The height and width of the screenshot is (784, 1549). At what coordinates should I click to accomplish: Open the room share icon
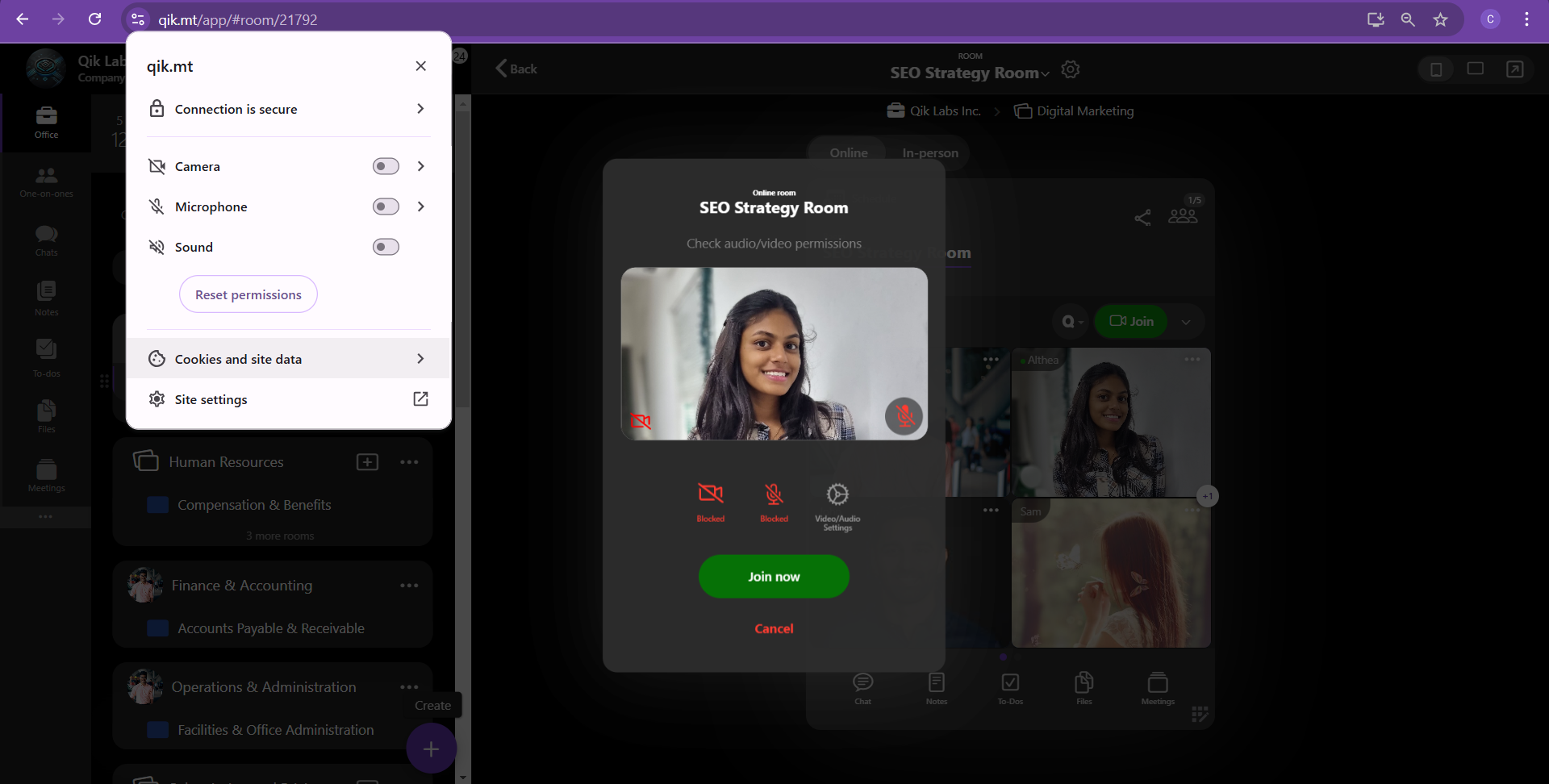point(1142,218)
